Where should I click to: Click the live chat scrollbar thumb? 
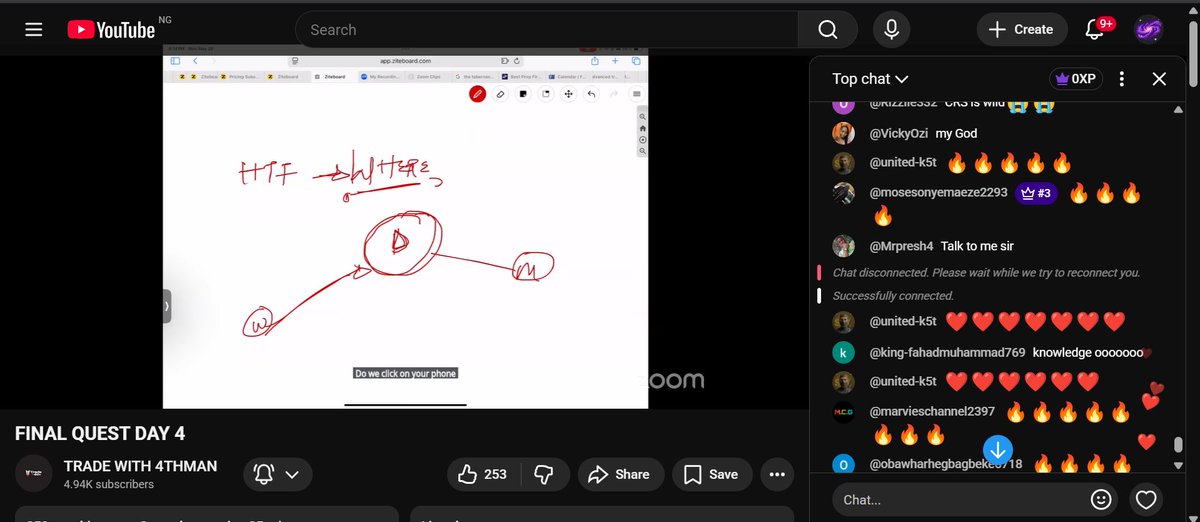[x=1178, y=445]
